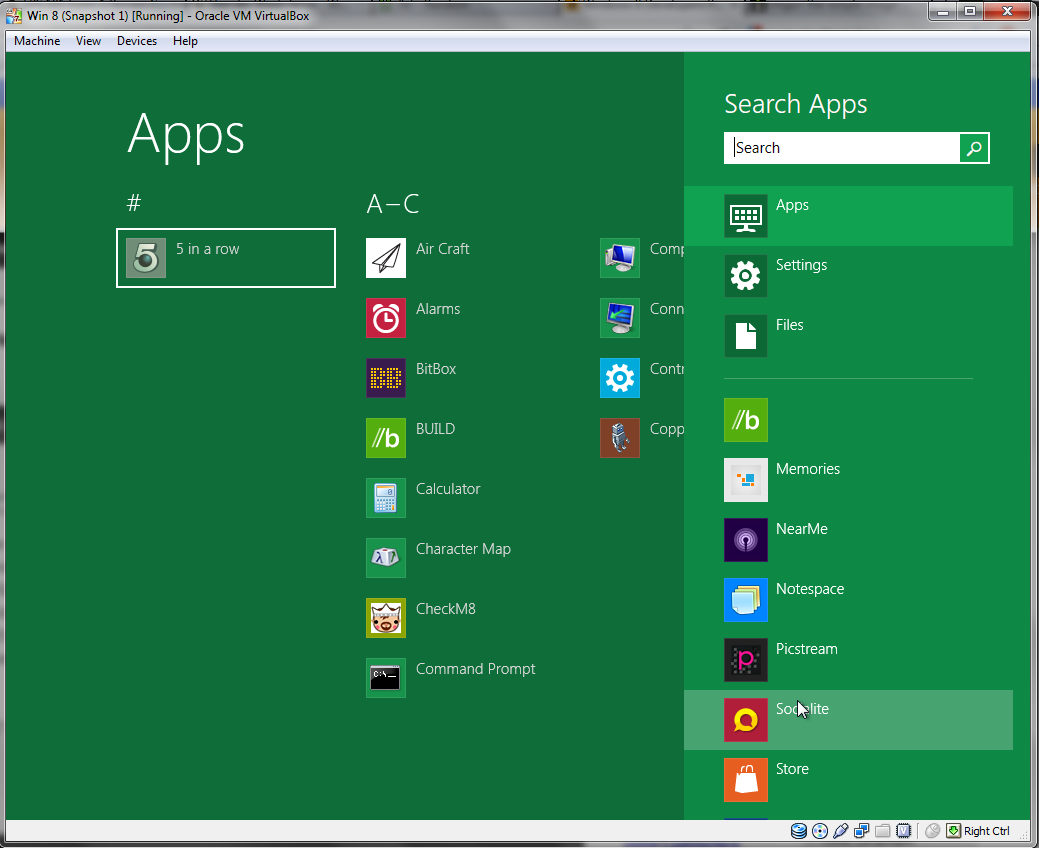Open the Devices menu
This screenshot has height=848, width=1039.
(137, 41)
